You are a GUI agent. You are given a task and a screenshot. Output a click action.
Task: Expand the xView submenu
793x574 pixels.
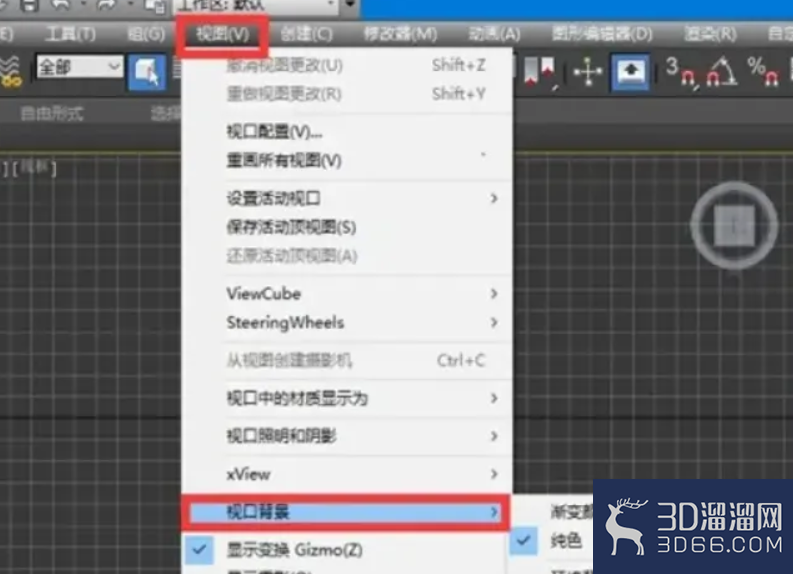[x=347, y=474]
